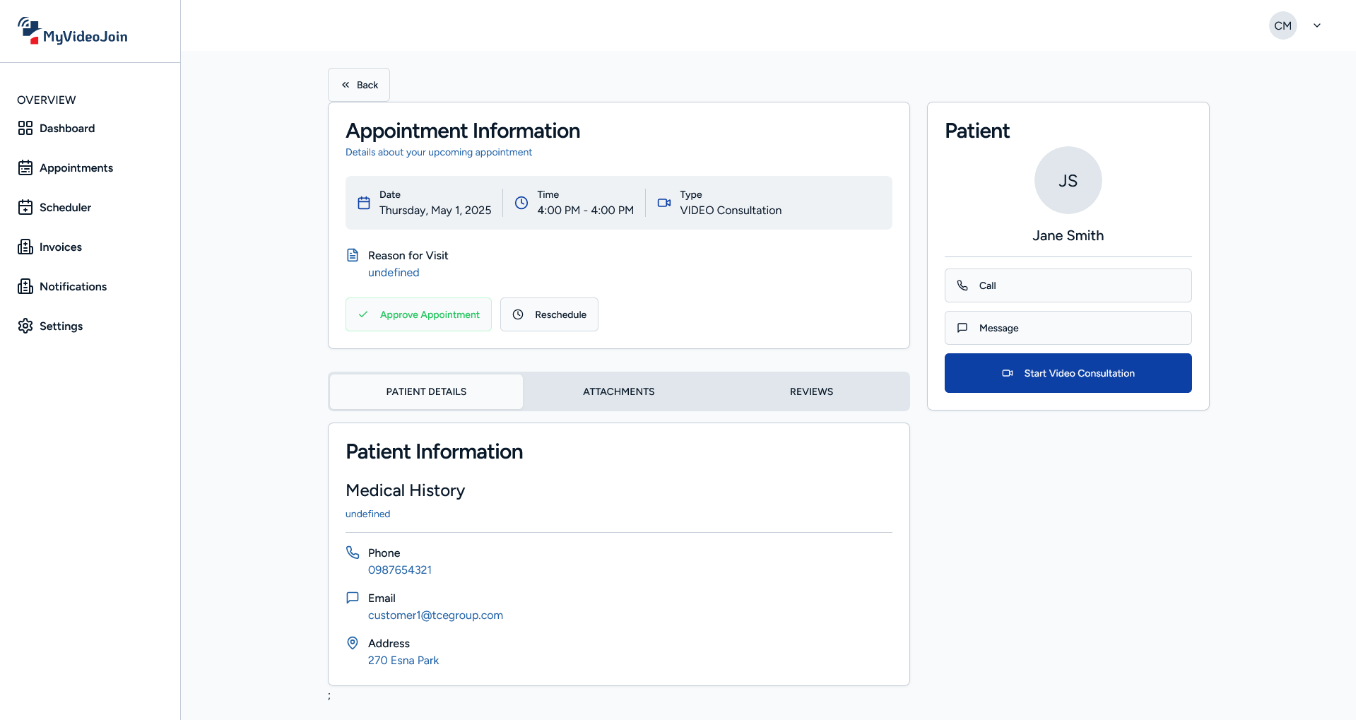
Task: Click the Scheduler calendar-plus icon
Action: tap(25, 207)
